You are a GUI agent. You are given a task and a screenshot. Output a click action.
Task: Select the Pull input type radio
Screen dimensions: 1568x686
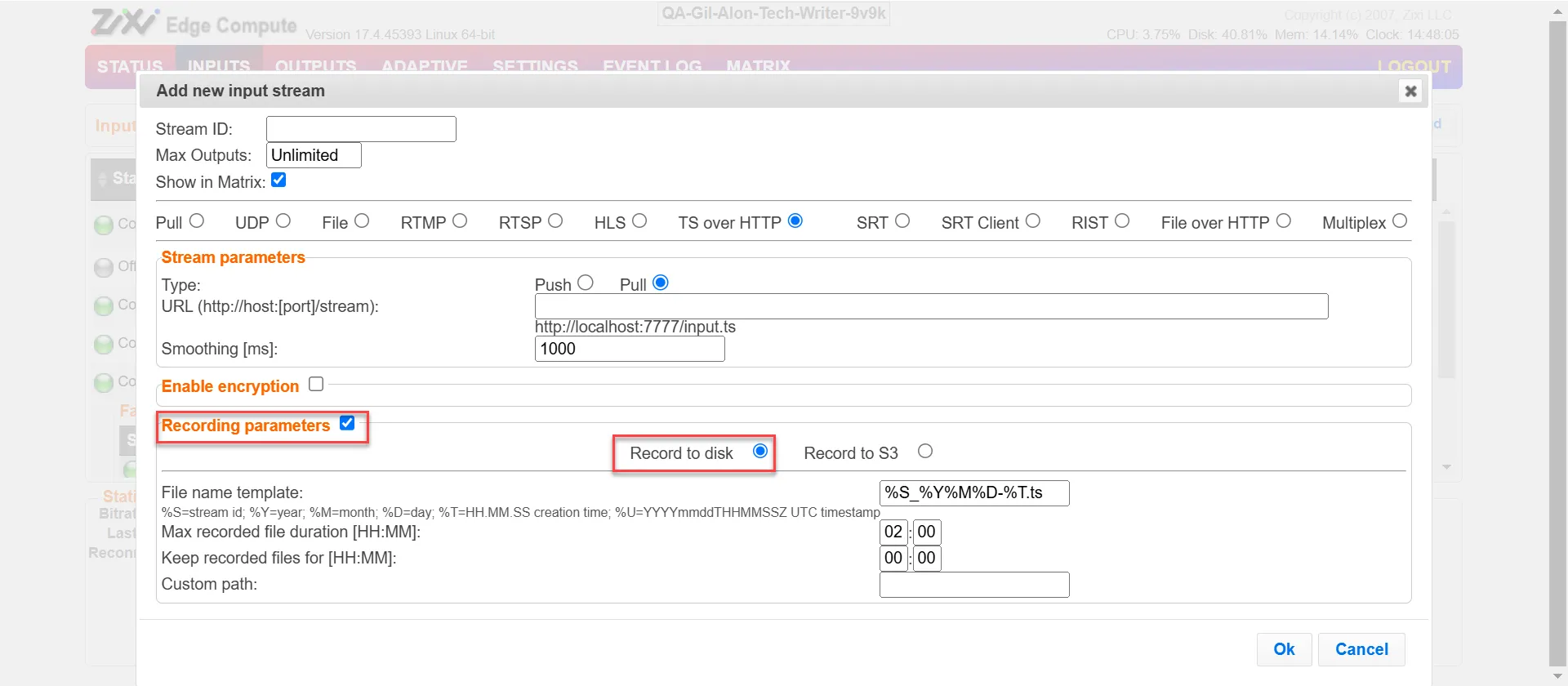point(196,221)
